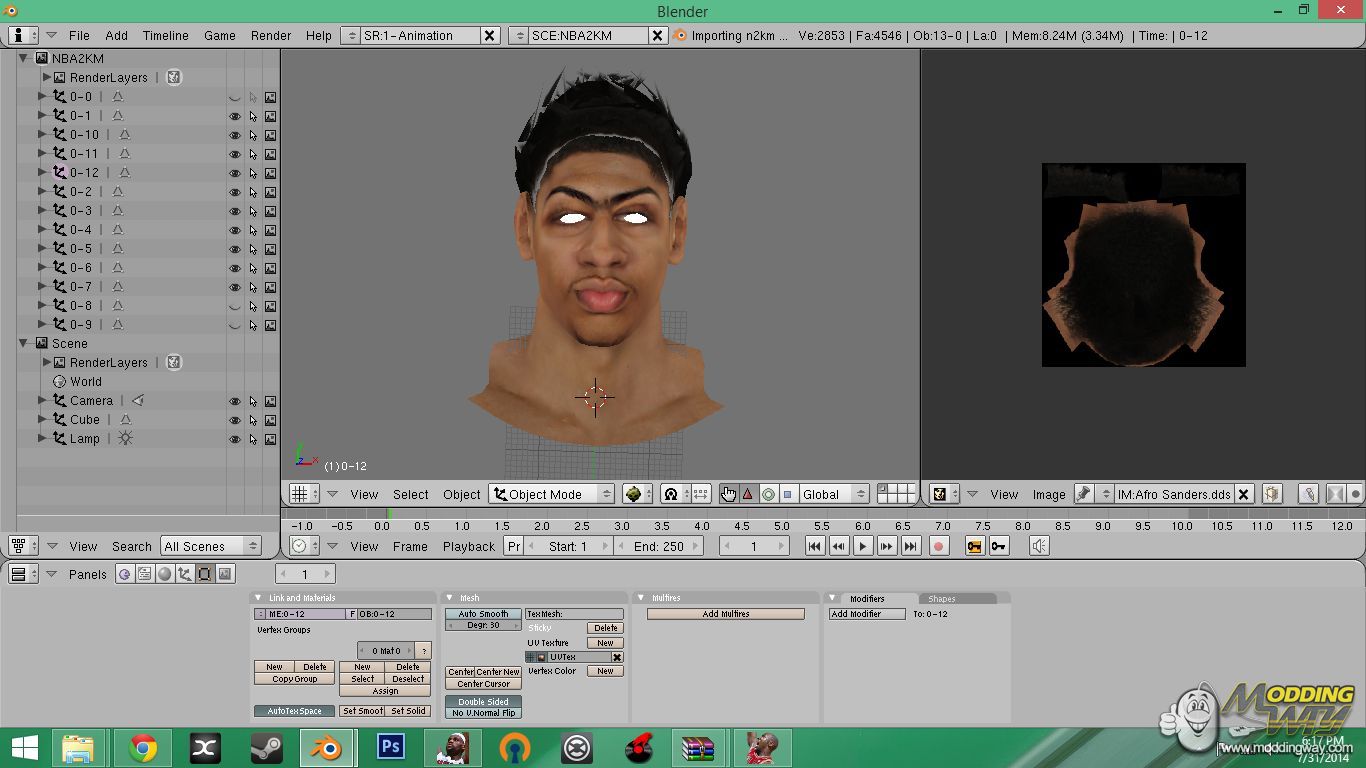
Task: Open the Scene context icon in Panels
Action: click(226, 574)
